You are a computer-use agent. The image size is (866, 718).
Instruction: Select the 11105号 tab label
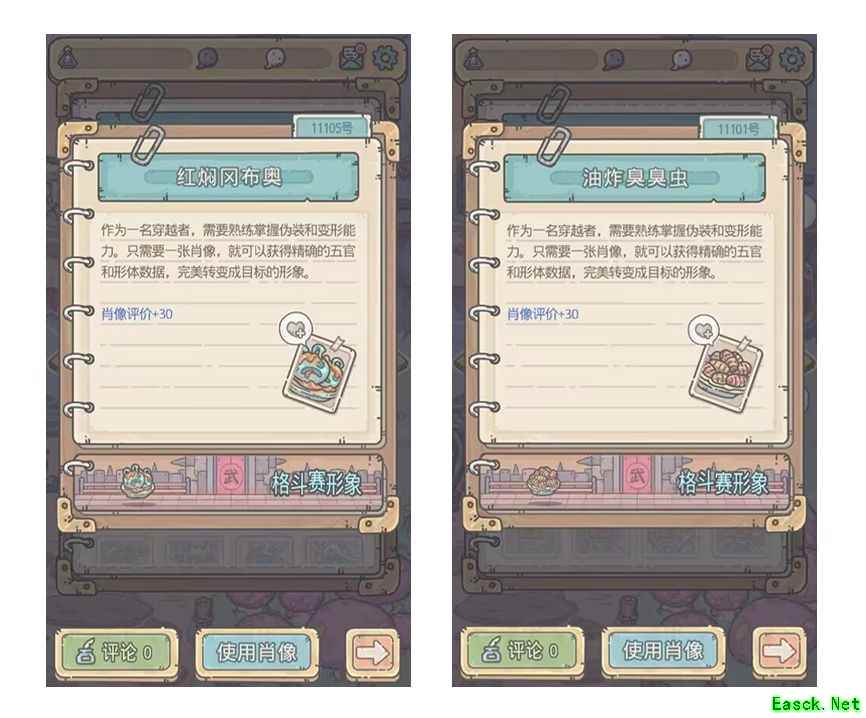(331, 128)
